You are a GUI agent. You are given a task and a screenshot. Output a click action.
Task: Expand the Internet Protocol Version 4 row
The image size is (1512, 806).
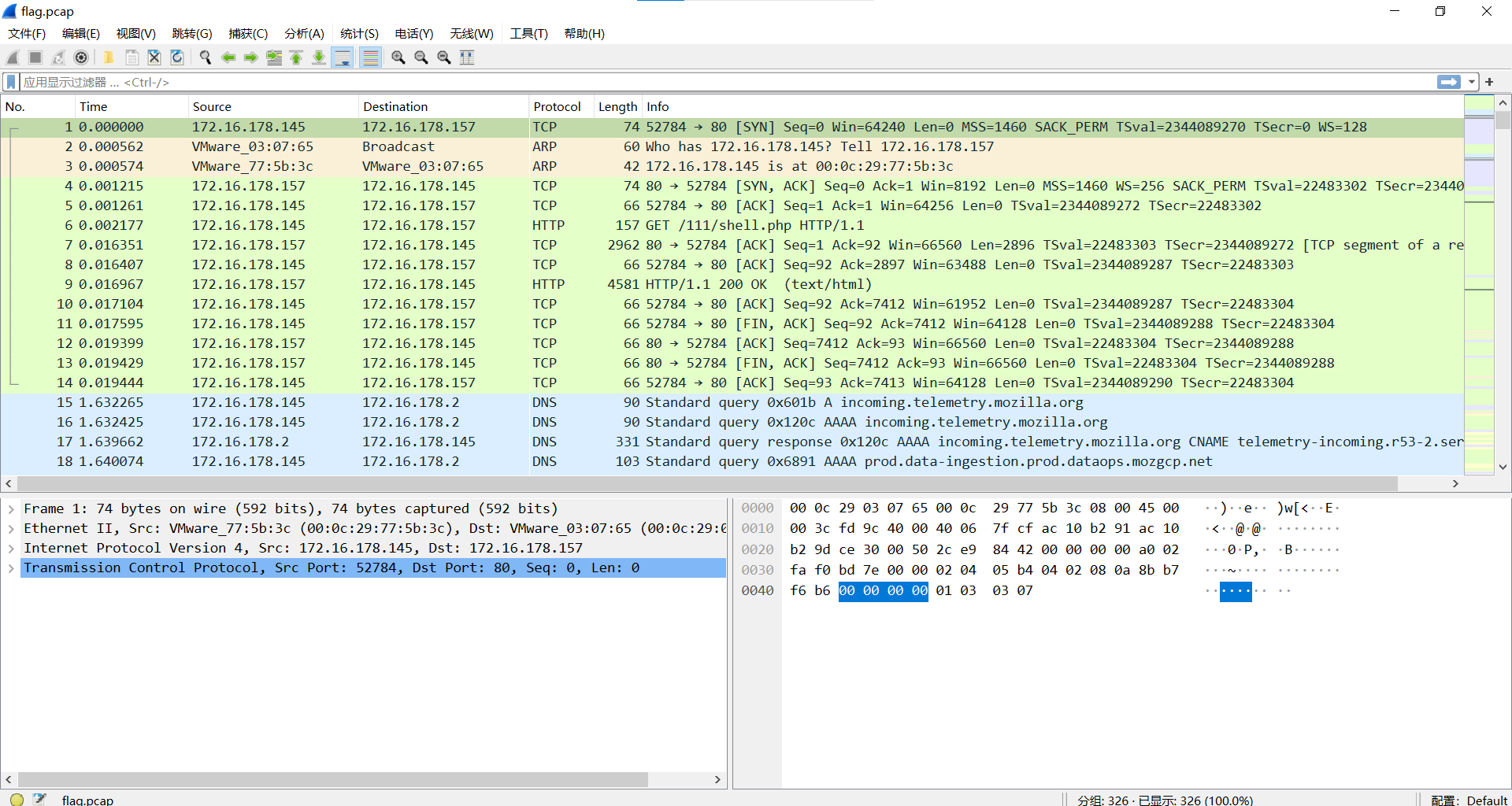tap(11, 549)
